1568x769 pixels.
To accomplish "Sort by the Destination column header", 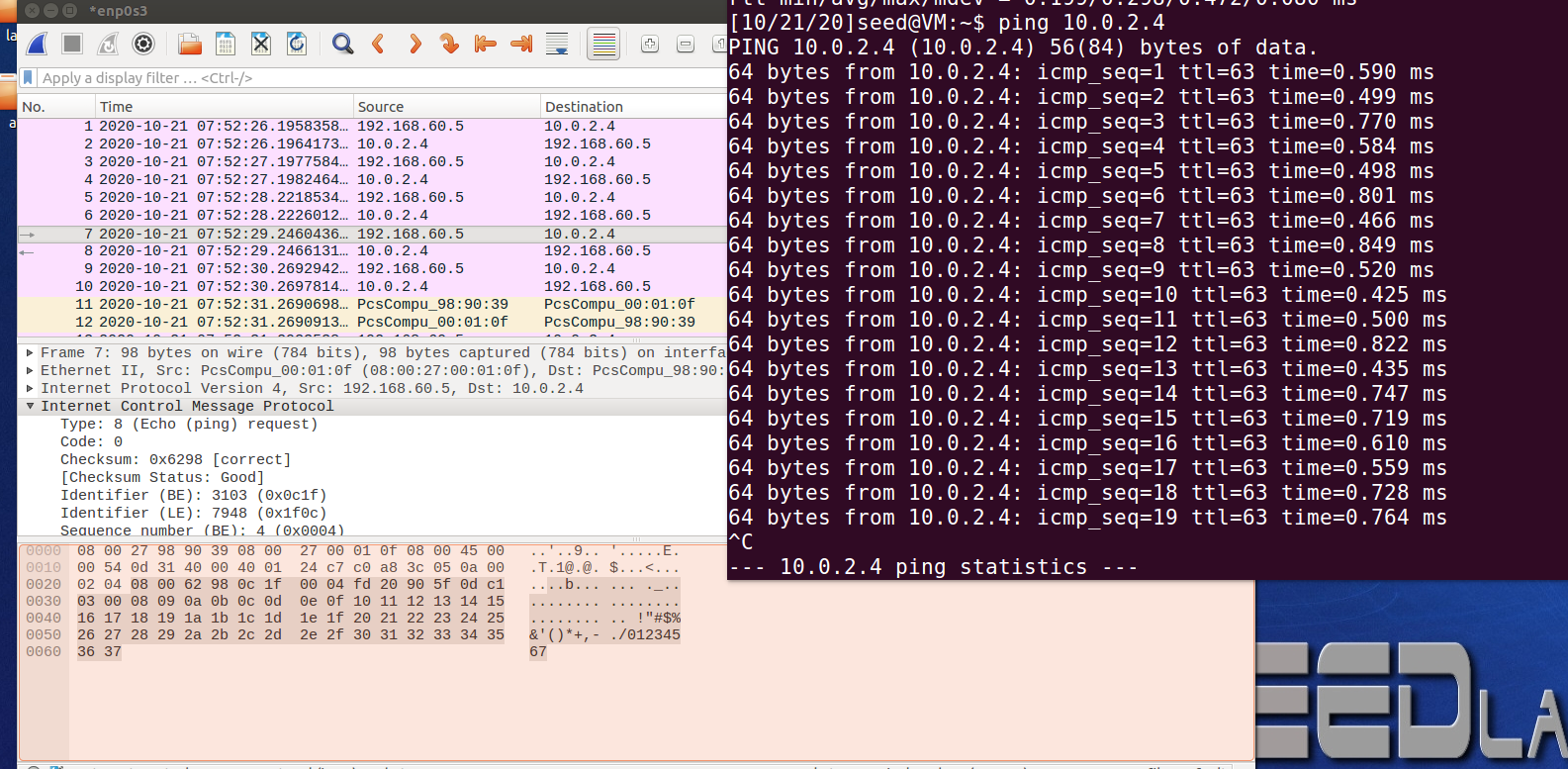I will (x=633, y=107).
